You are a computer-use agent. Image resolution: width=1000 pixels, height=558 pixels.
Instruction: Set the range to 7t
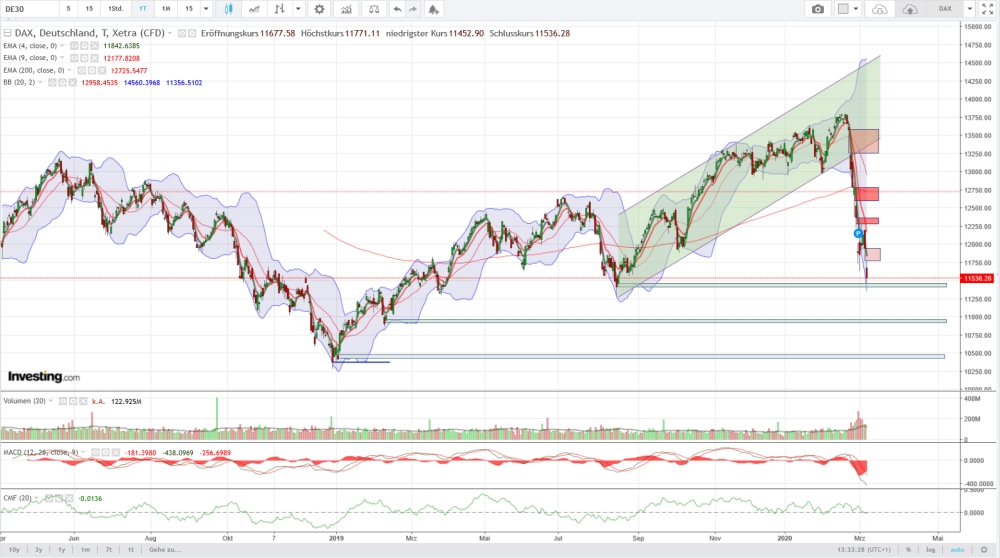[x=108, y=549]
